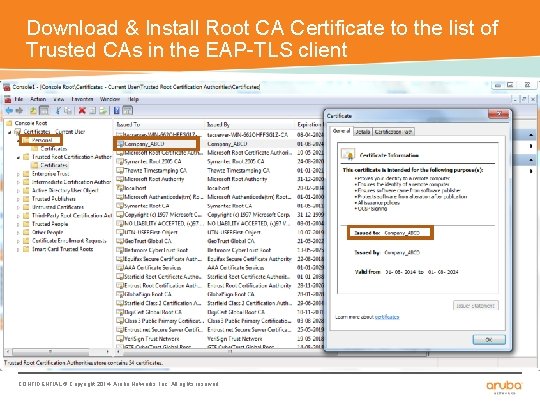
Task: Expand the Active Directory User Object node
Action: click(x=18, y=190)
